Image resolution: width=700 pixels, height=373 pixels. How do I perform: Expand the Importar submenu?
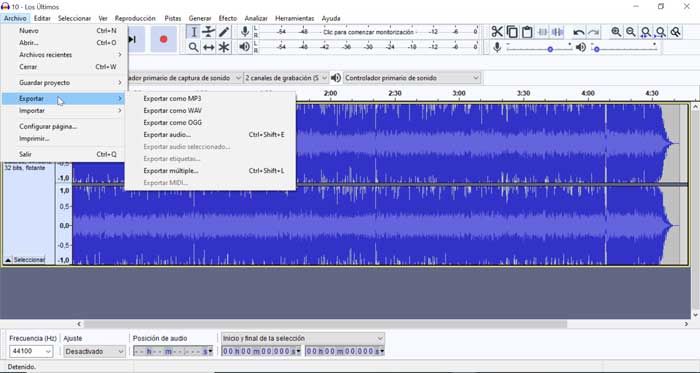point(63,111)
